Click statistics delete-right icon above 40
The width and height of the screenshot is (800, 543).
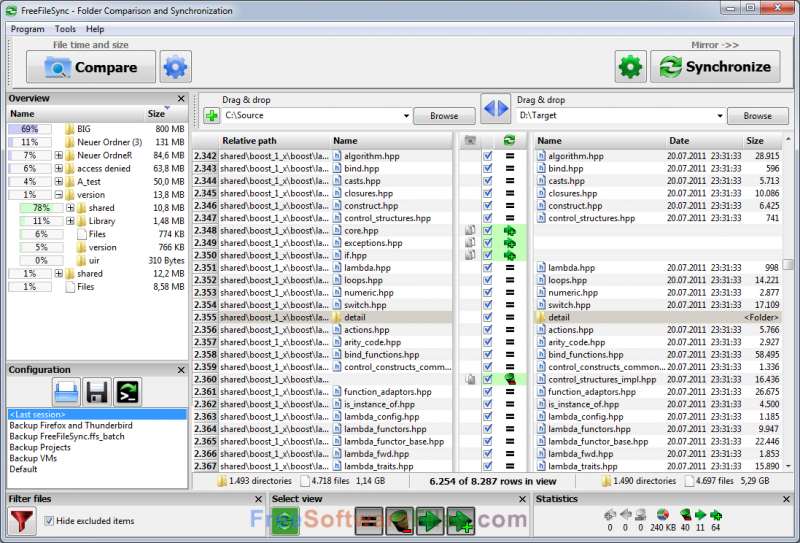coord(685,515)
